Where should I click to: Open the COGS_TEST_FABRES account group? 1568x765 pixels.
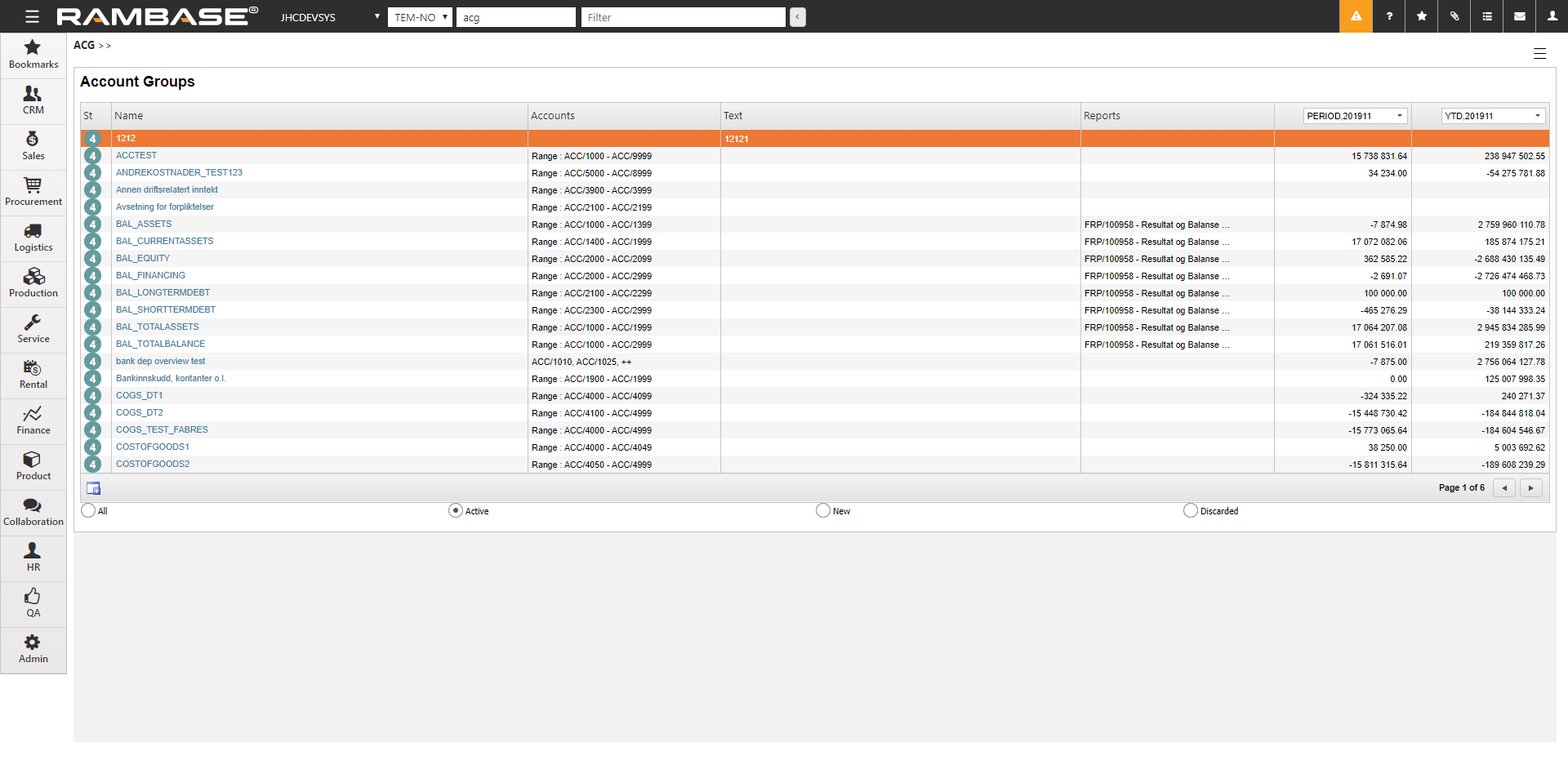(x=162, y=429)
